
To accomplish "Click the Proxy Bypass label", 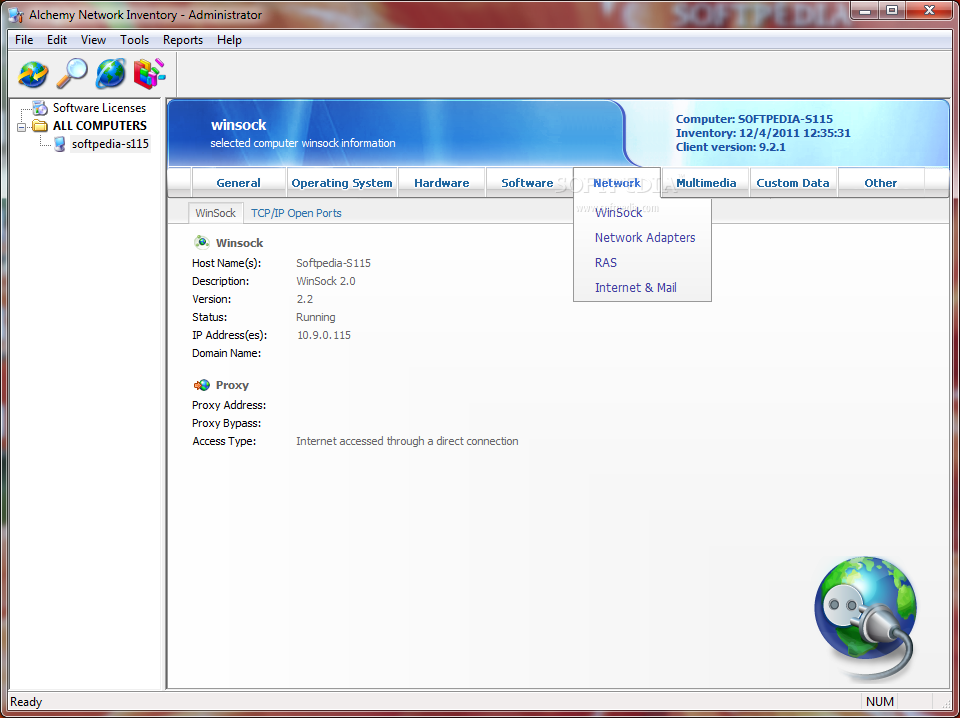I will point(227,424).
